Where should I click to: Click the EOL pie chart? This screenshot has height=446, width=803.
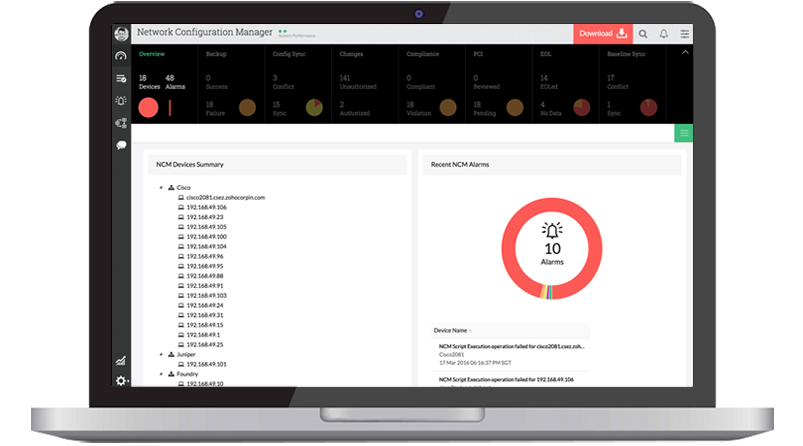[x=582, y=108]
